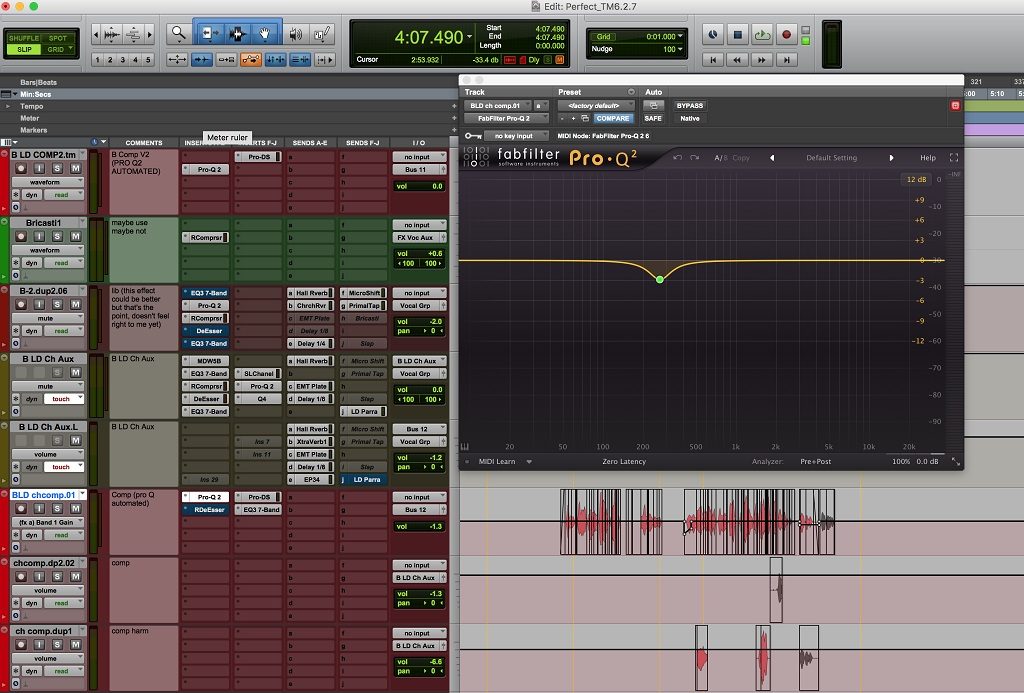Click Go to End transport button
1024x693 pixels.
[x=786, y=59]
